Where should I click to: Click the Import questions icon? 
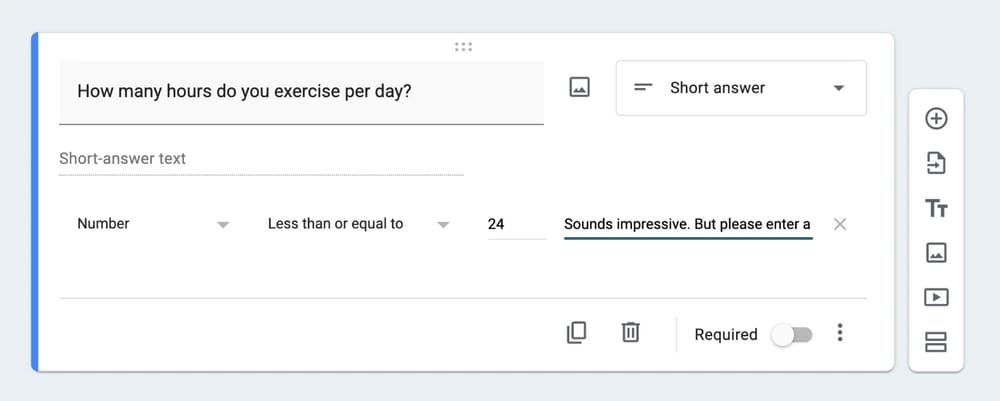[x=936, y=163]
